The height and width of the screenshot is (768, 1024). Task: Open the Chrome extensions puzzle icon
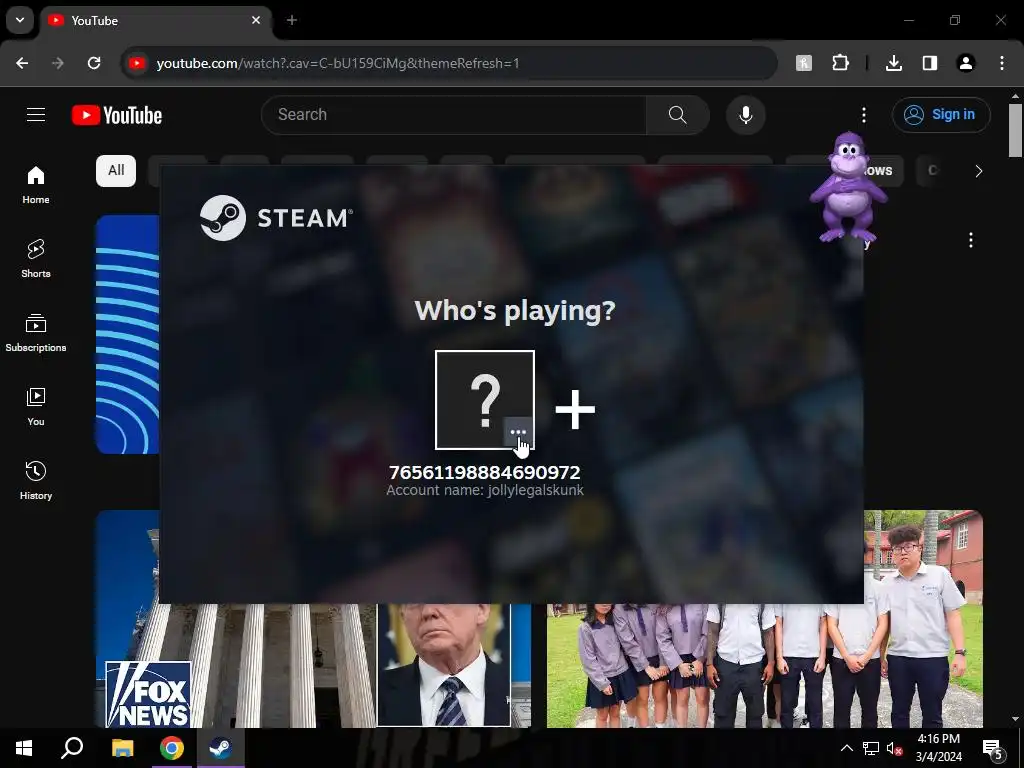point(840,63)
